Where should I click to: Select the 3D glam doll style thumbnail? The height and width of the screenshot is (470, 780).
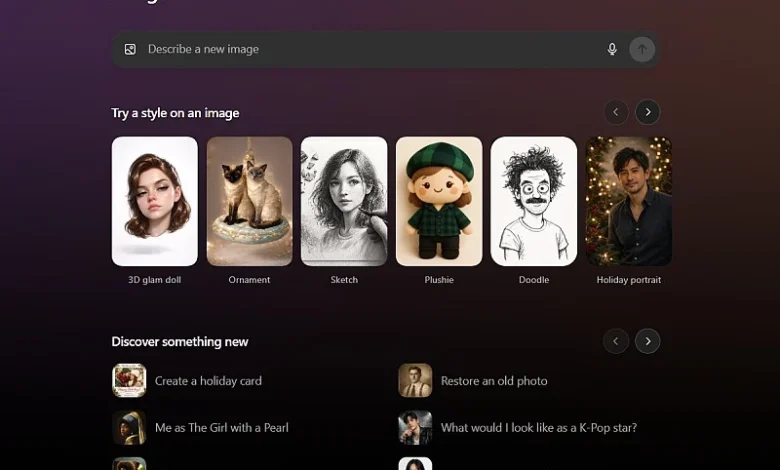155,201
